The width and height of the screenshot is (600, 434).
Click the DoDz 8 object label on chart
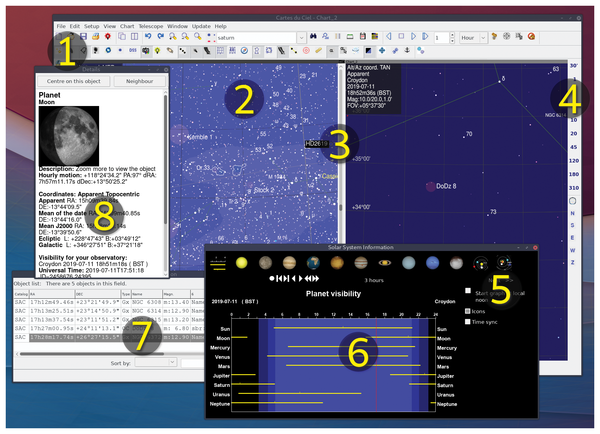coord(446,186)
